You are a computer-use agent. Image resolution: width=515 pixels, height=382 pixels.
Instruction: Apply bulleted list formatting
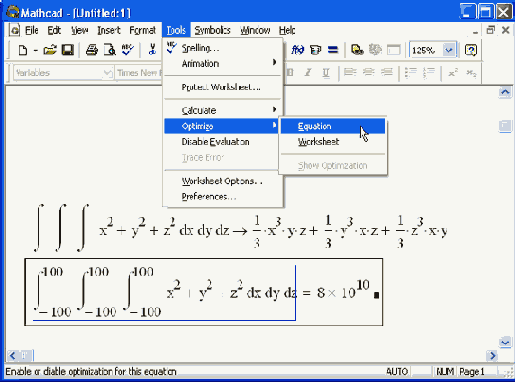click(x=411, y=72)
